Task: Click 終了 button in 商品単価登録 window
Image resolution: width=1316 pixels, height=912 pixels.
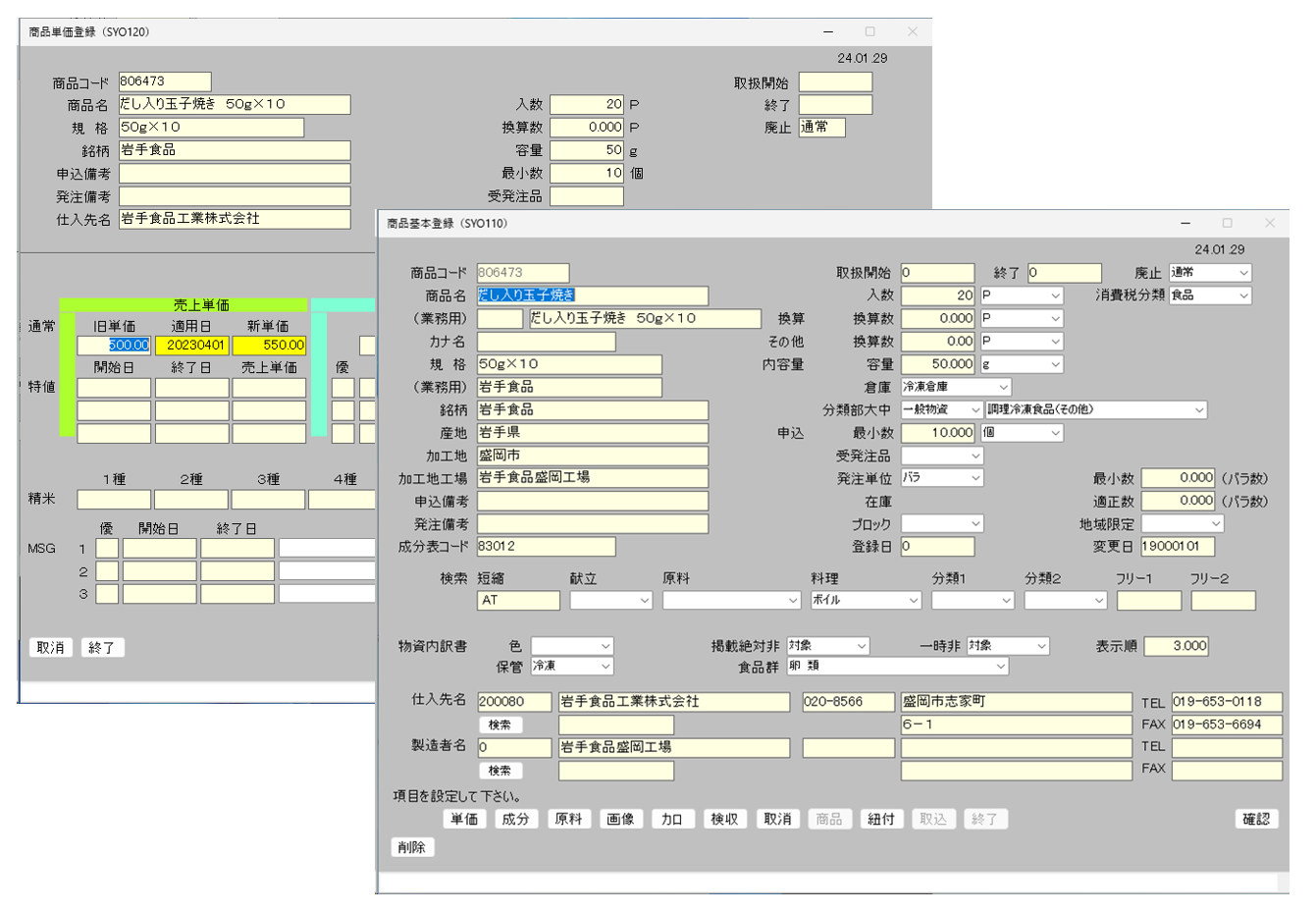Action: [102, 648]
